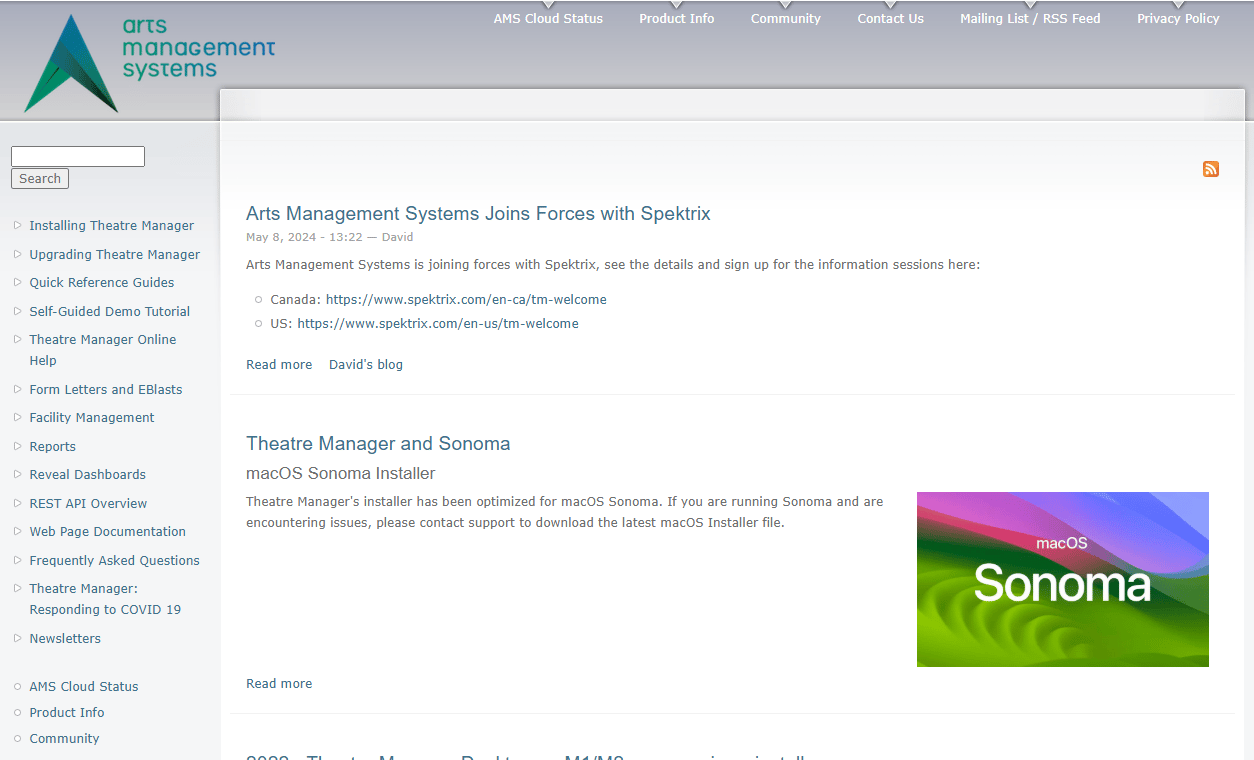Open the Spektrix US welcome link

tap(438, 323)
